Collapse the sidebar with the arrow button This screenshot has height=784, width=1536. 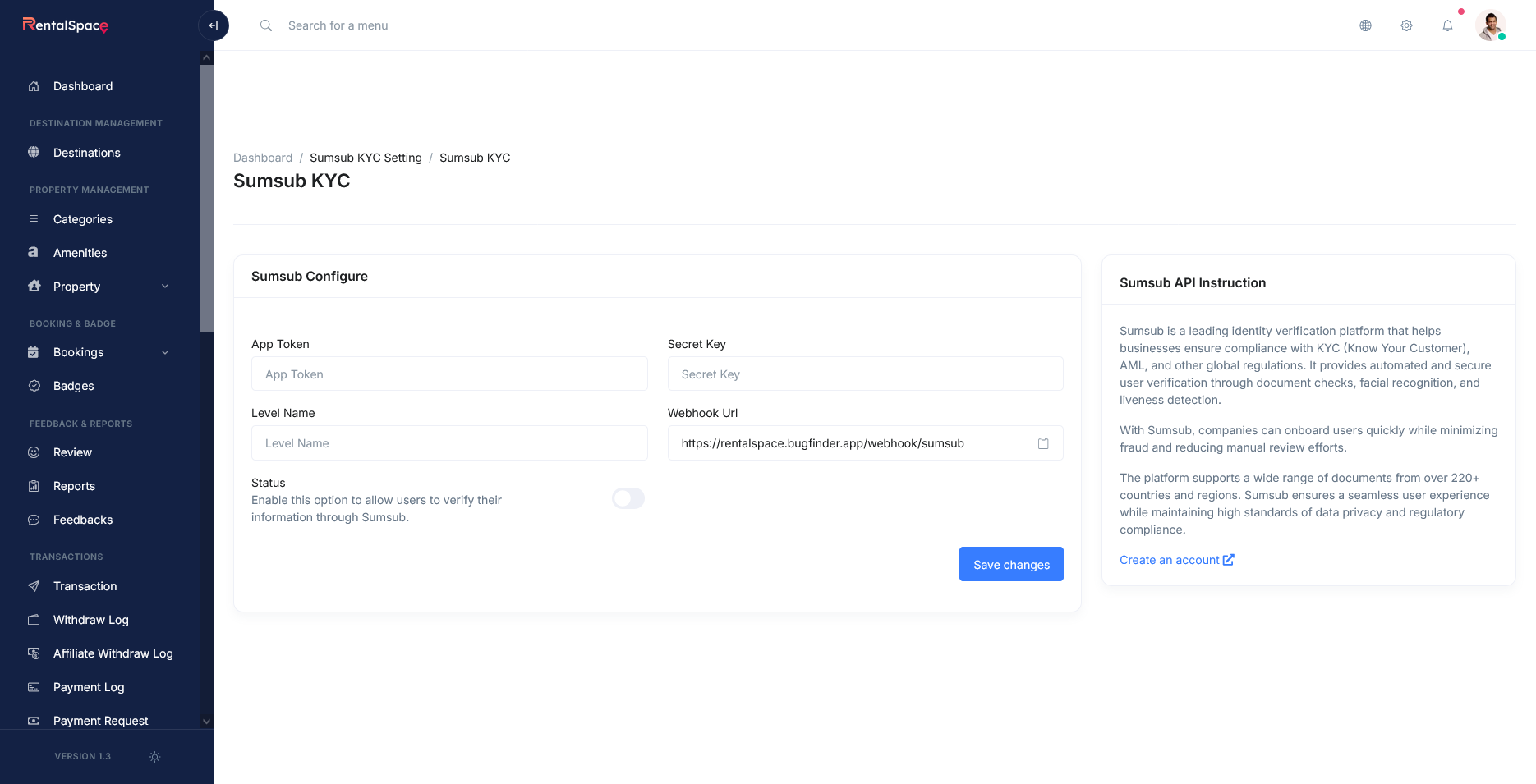(x=214, y=25)
